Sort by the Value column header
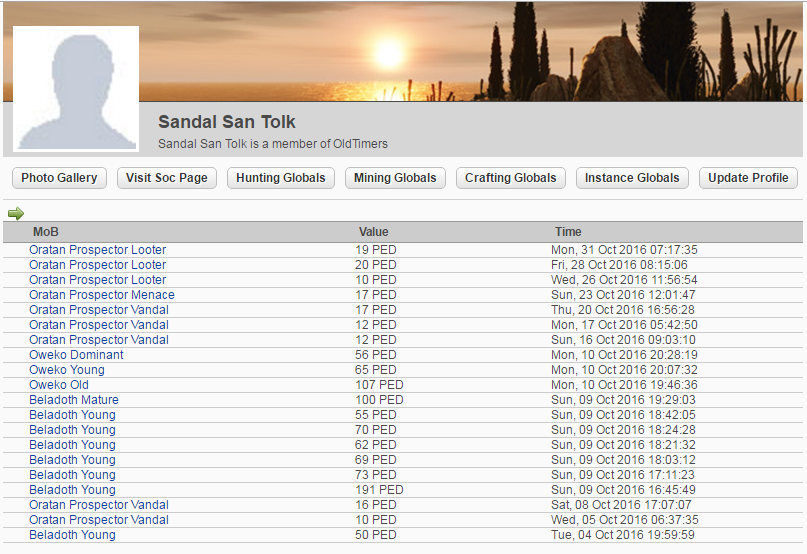 (373, 232)
